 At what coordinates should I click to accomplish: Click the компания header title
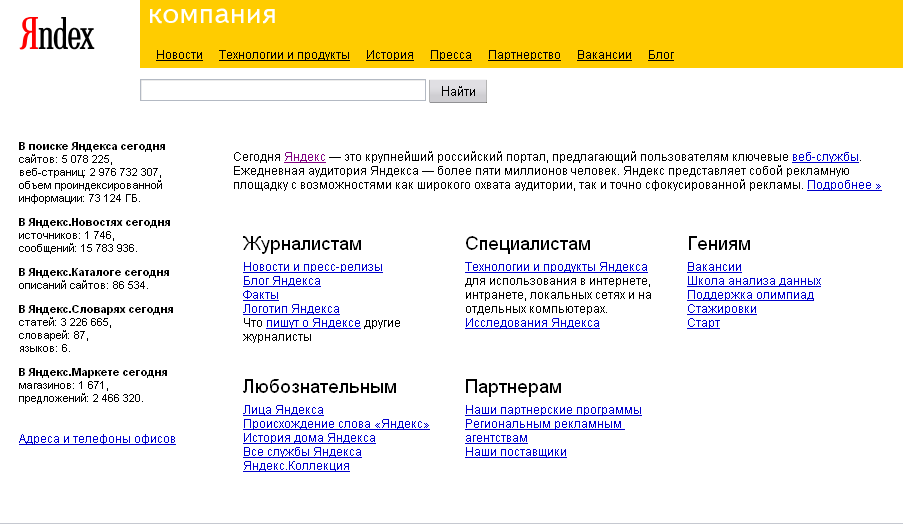pyautogui.click(x=213, y=15)
